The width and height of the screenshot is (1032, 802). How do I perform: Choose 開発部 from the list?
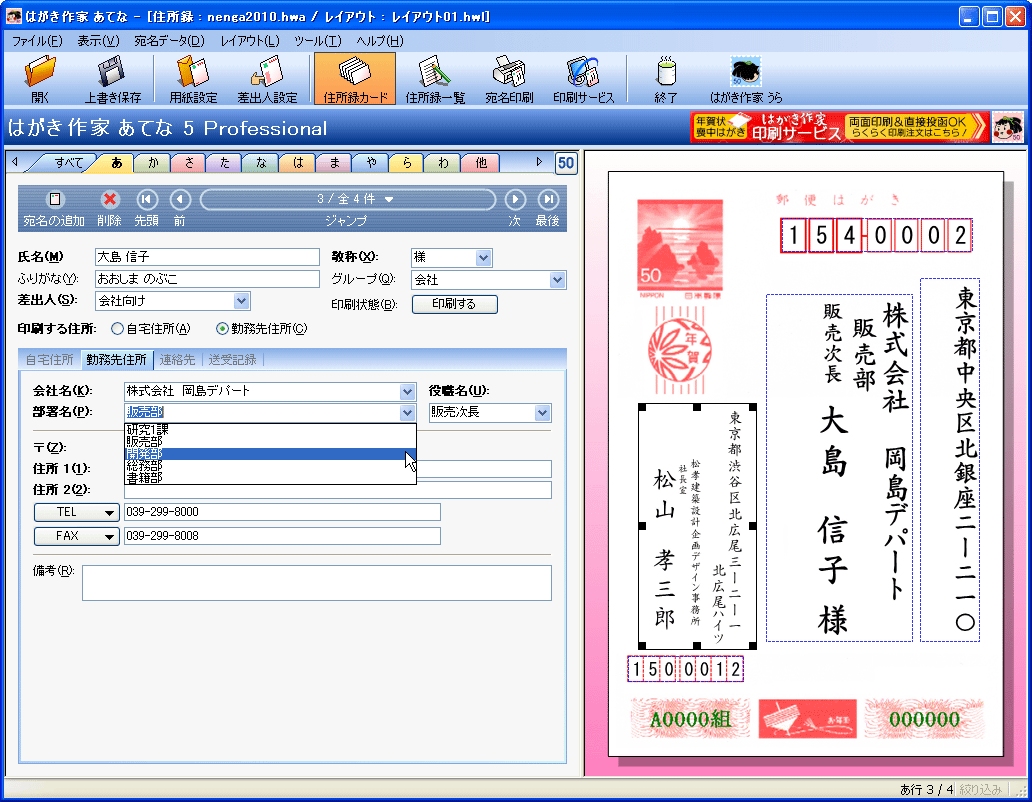tap(270, 454)
